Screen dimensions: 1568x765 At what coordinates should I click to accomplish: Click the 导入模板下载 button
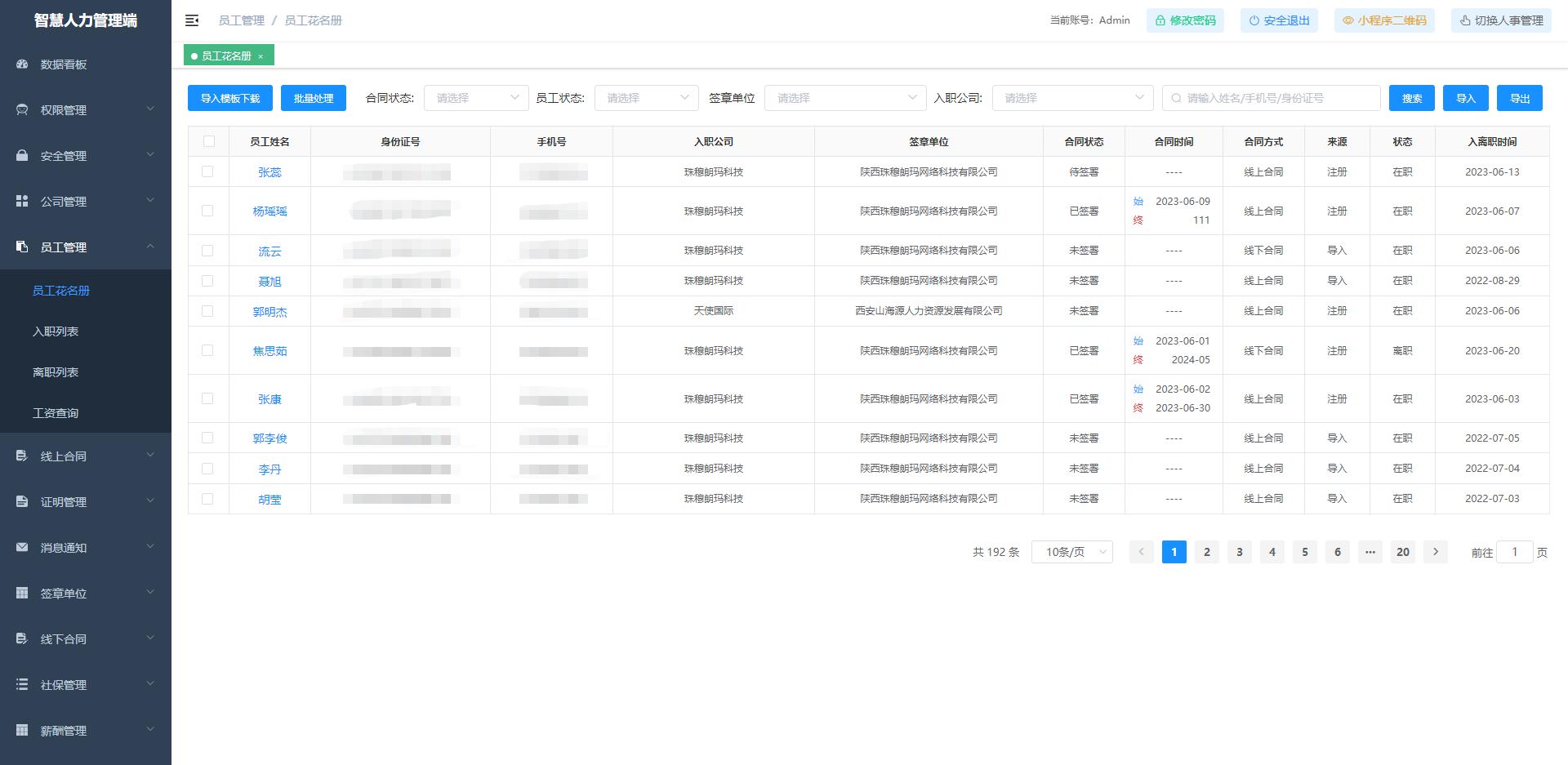click(x=229, y=97)
